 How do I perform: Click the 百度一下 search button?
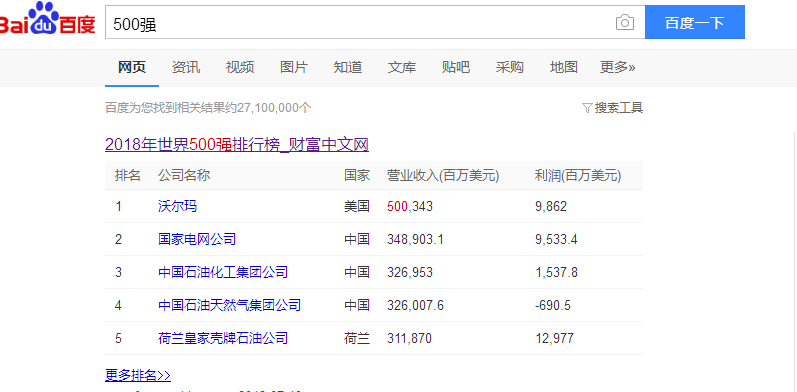(695, 22)
